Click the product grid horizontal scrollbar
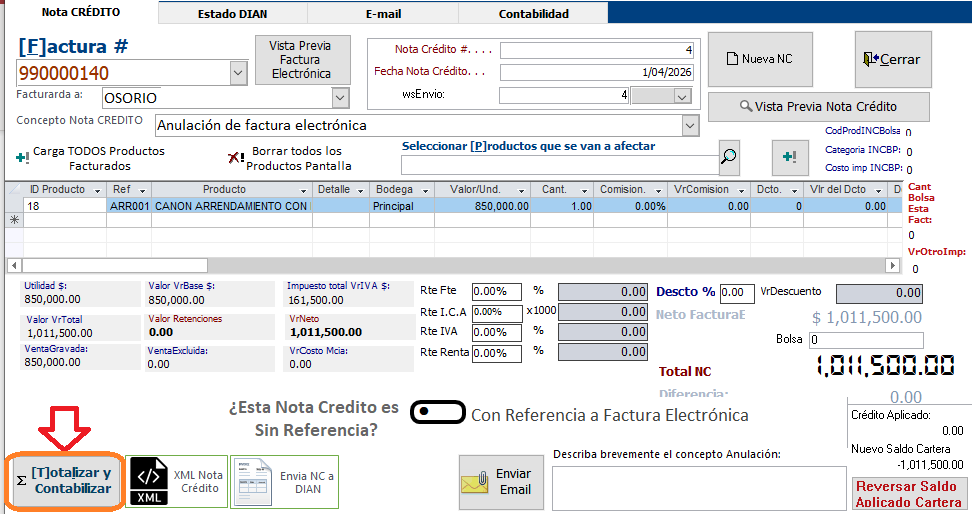This screenshot has width=972, height=517. point(450,265)
